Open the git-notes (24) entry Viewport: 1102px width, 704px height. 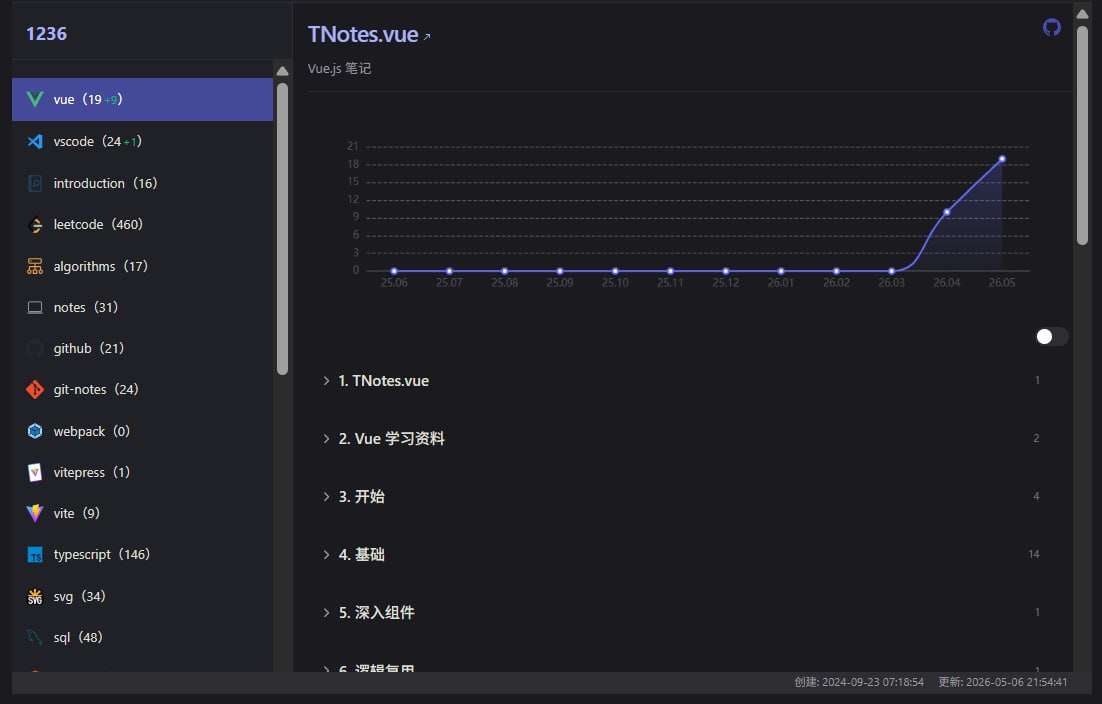point(142,389)
